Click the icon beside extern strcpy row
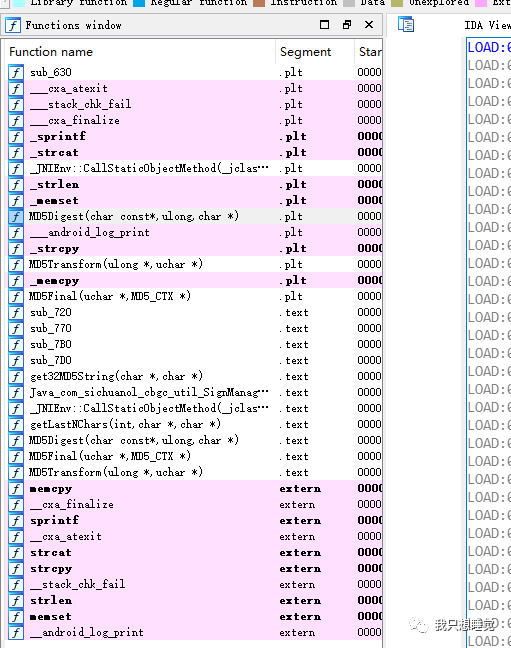The height and width of the screenshot is (648, 511). coord(16,569)
